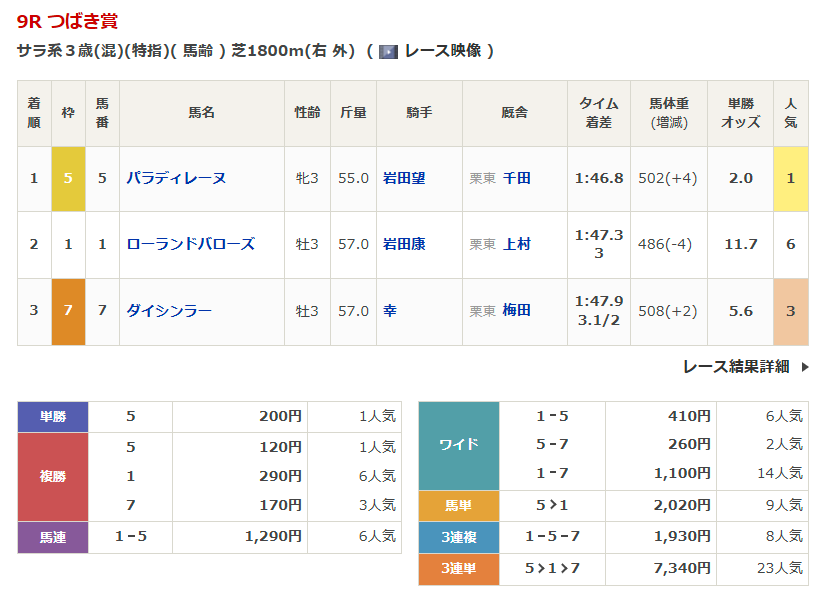Open horse ダイシンラー page

pyautogui.click(x=169, y=311)
